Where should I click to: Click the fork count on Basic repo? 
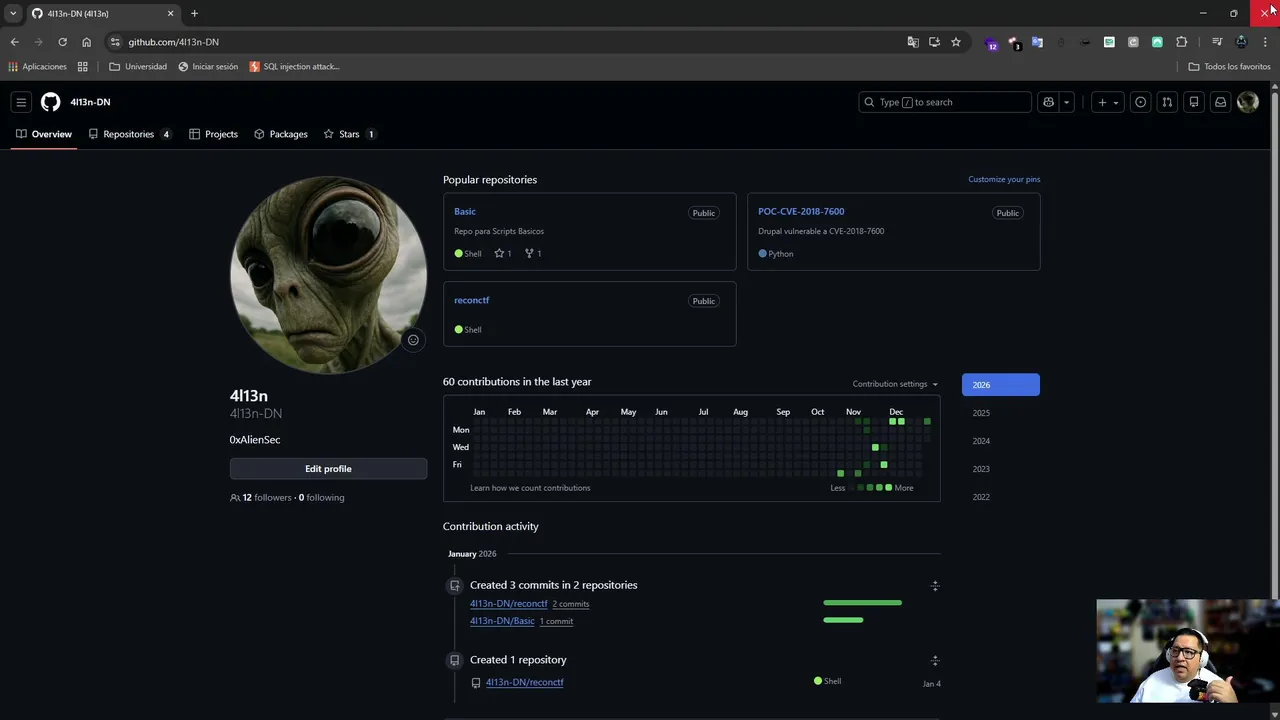[x=533, y=253]
